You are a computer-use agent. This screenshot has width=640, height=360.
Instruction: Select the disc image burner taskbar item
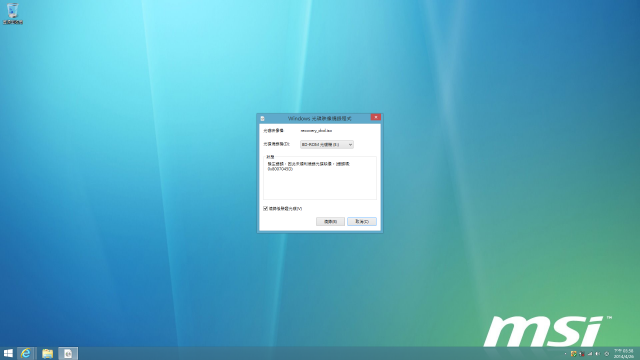(68, 353)
